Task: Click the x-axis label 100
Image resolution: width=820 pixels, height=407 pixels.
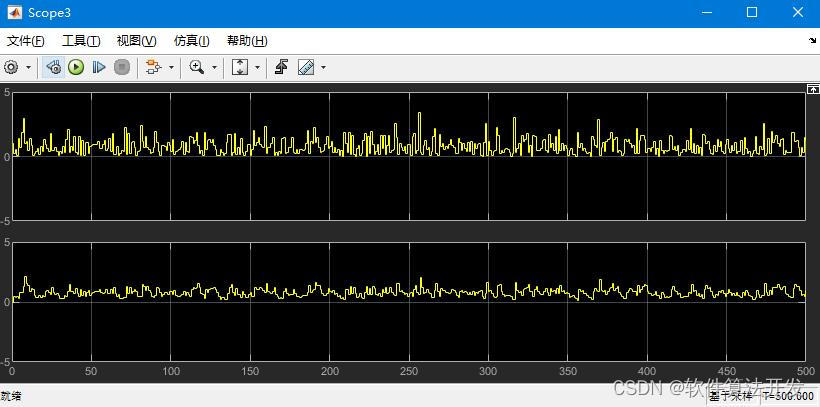Action: tap(171, 371)
